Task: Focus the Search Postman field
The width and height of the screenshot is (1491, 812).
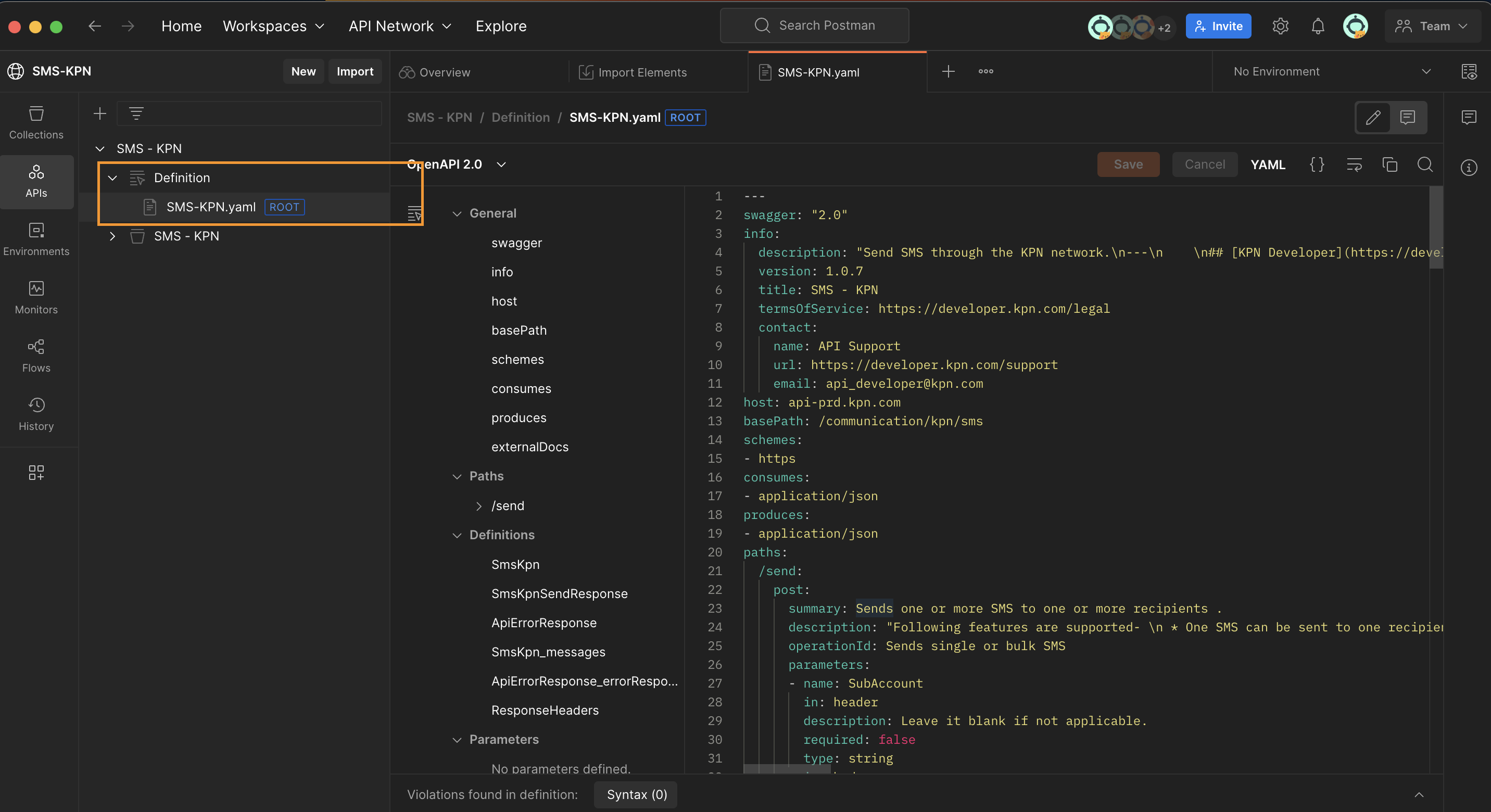Action: pos(814,26)
